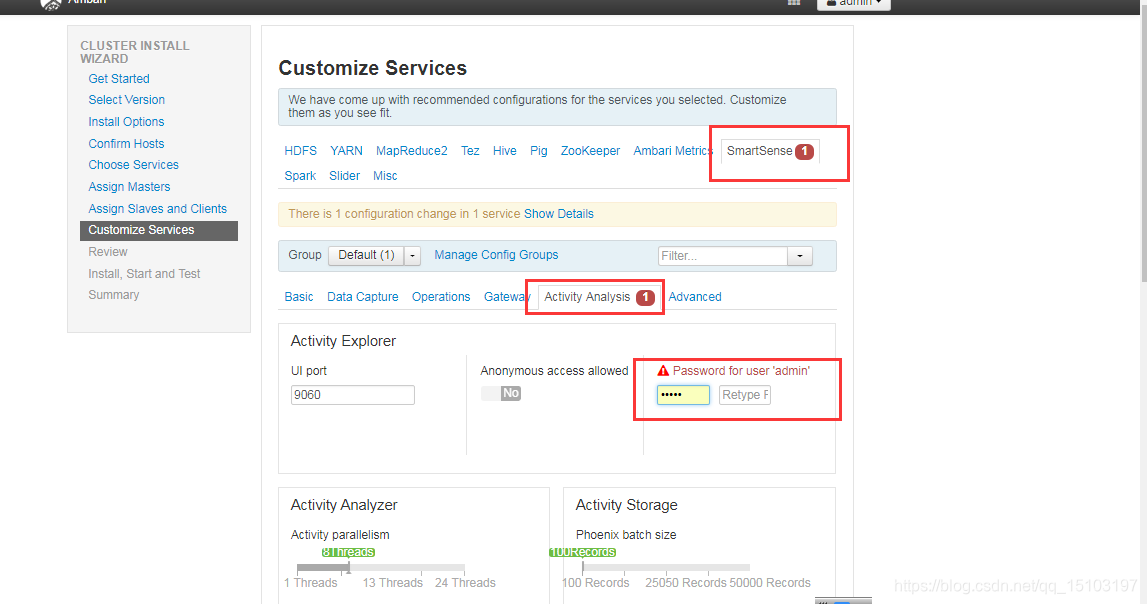Go to Select Version wizard step
This screenshot has width=1147, height=604.
tap(127, 99)
